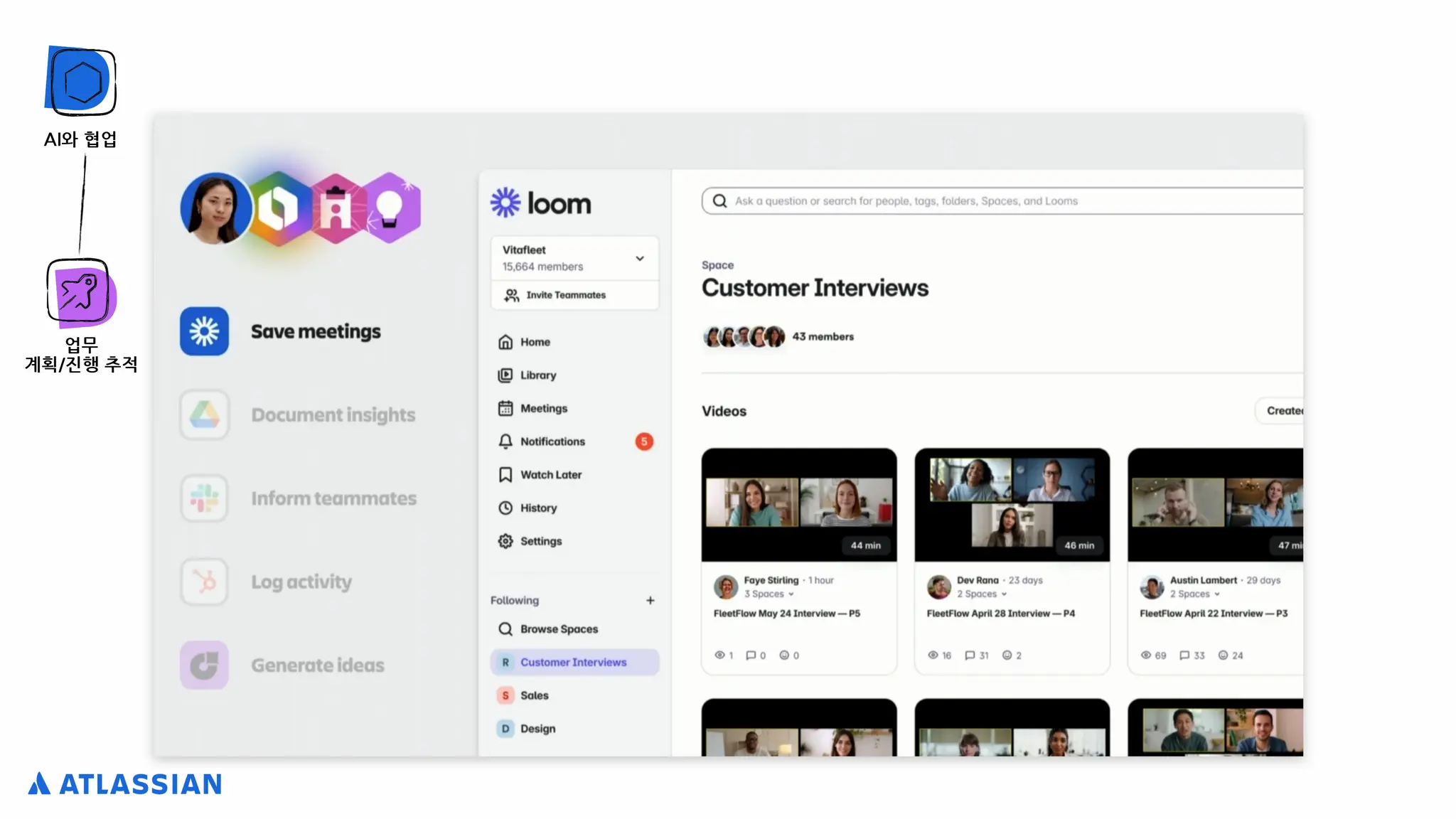Expand the Vitafleet workspace dropdown

coord(639,258)
